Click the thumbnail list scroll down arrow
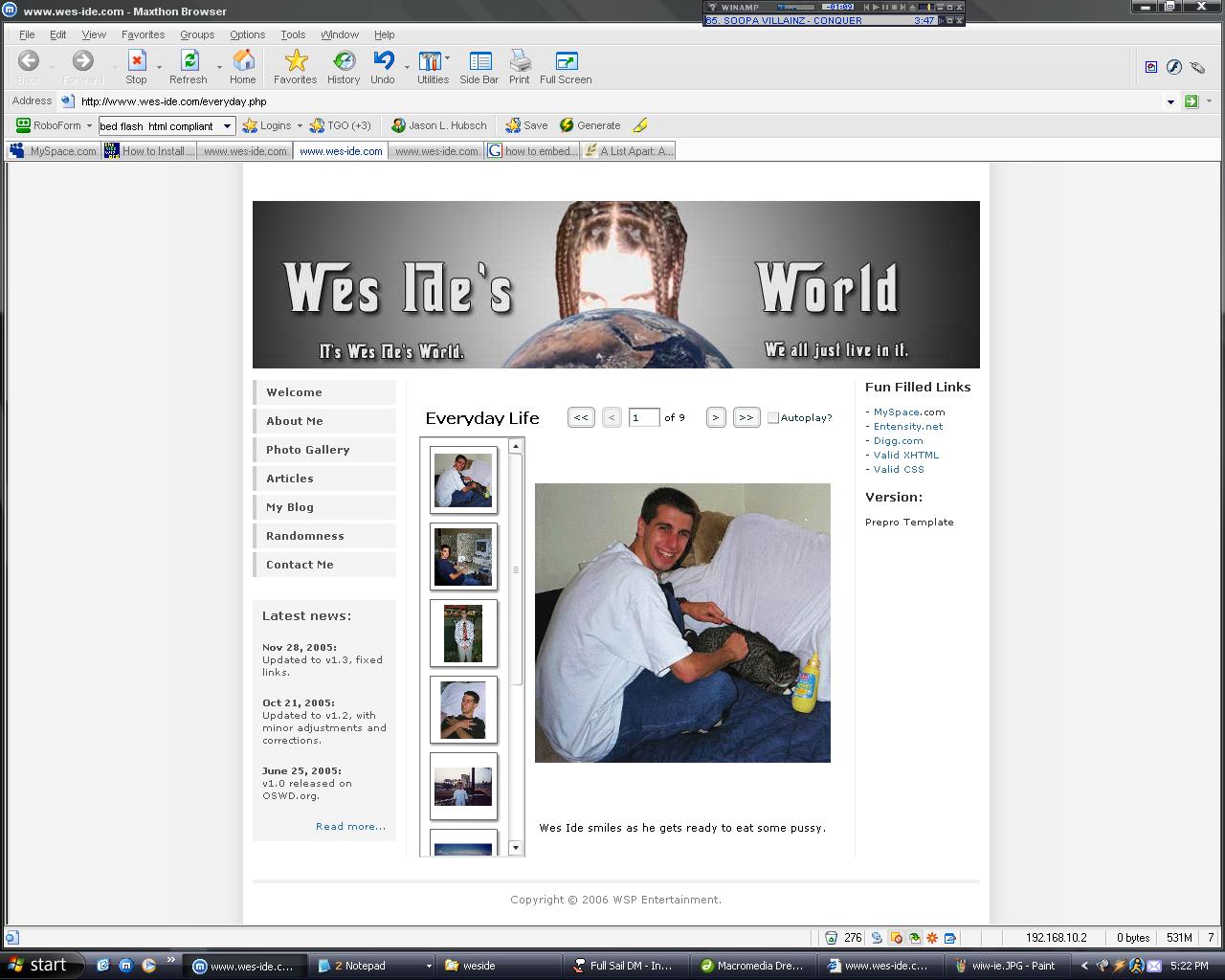 516,848
